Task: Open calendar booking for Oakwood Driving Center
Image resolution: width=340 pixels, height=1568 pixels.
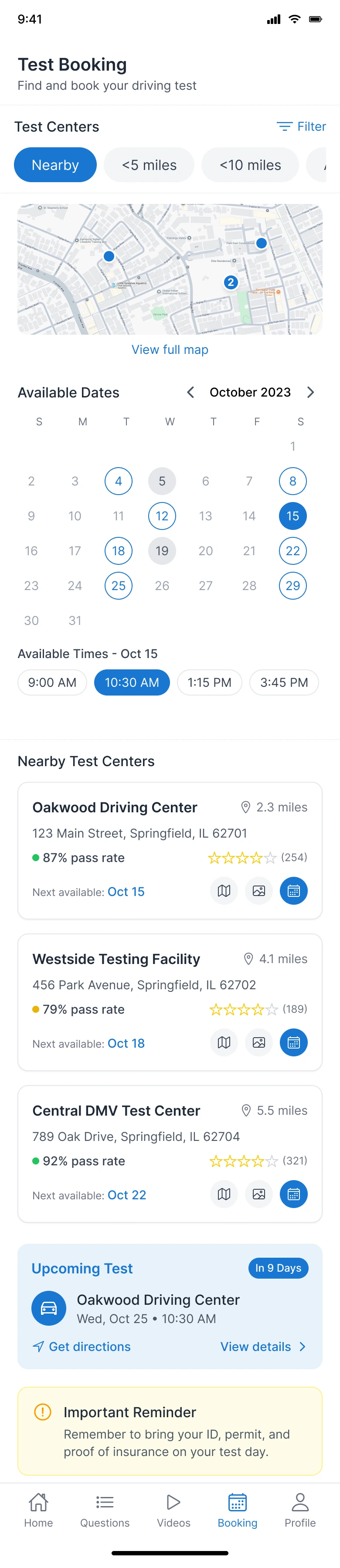Action: [x=294, y=891]
